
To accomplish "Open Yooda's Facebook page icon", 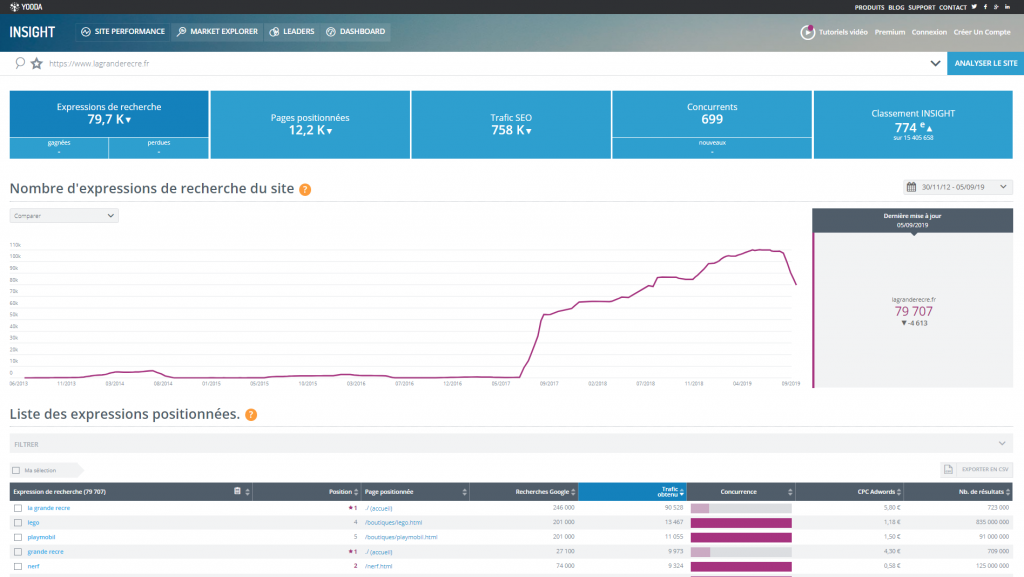I will click(985, 7).
